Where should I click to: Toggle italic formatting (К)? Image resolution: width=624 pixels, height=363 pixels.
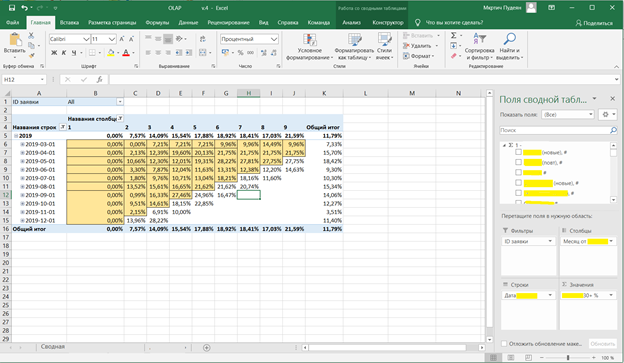point(64,53)
